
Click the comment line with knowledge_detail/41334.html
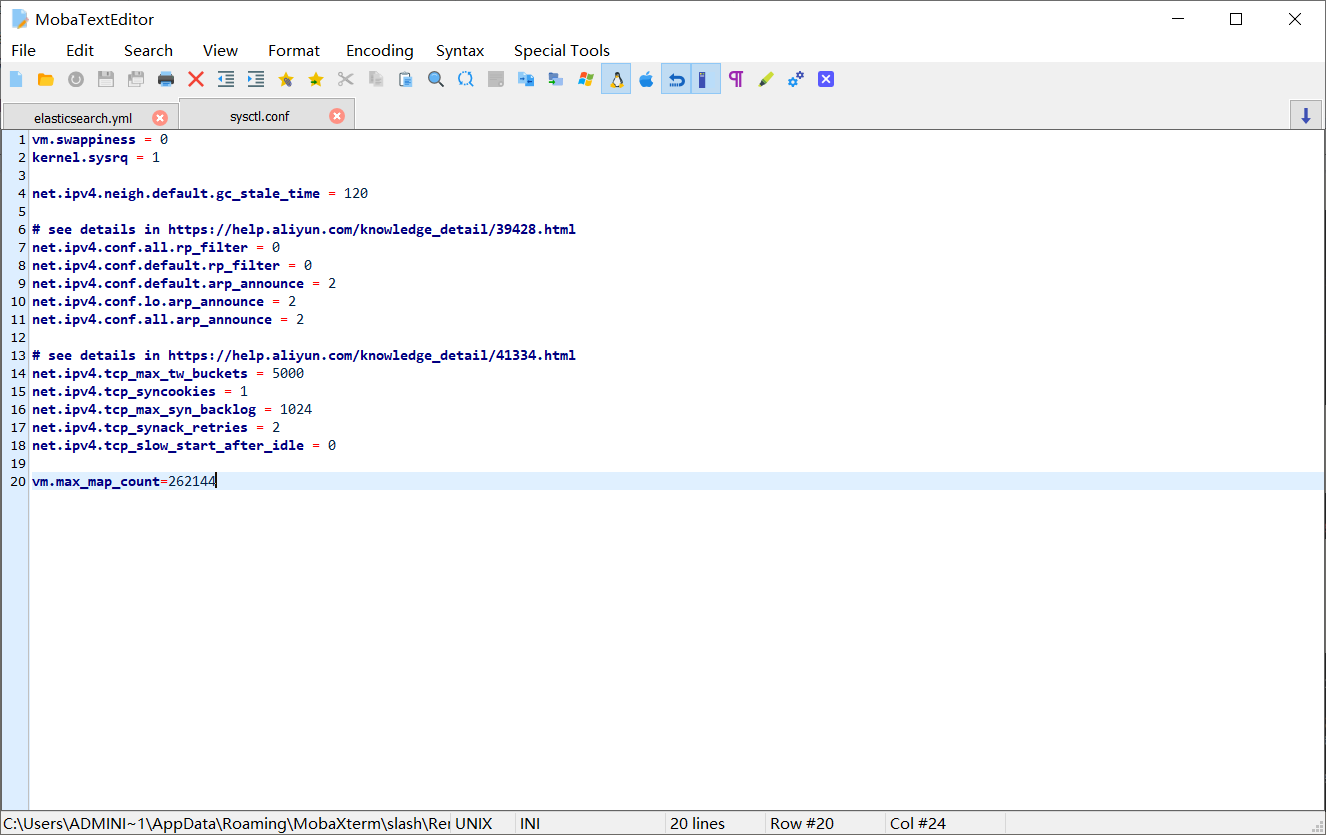[x=304, y=356]
